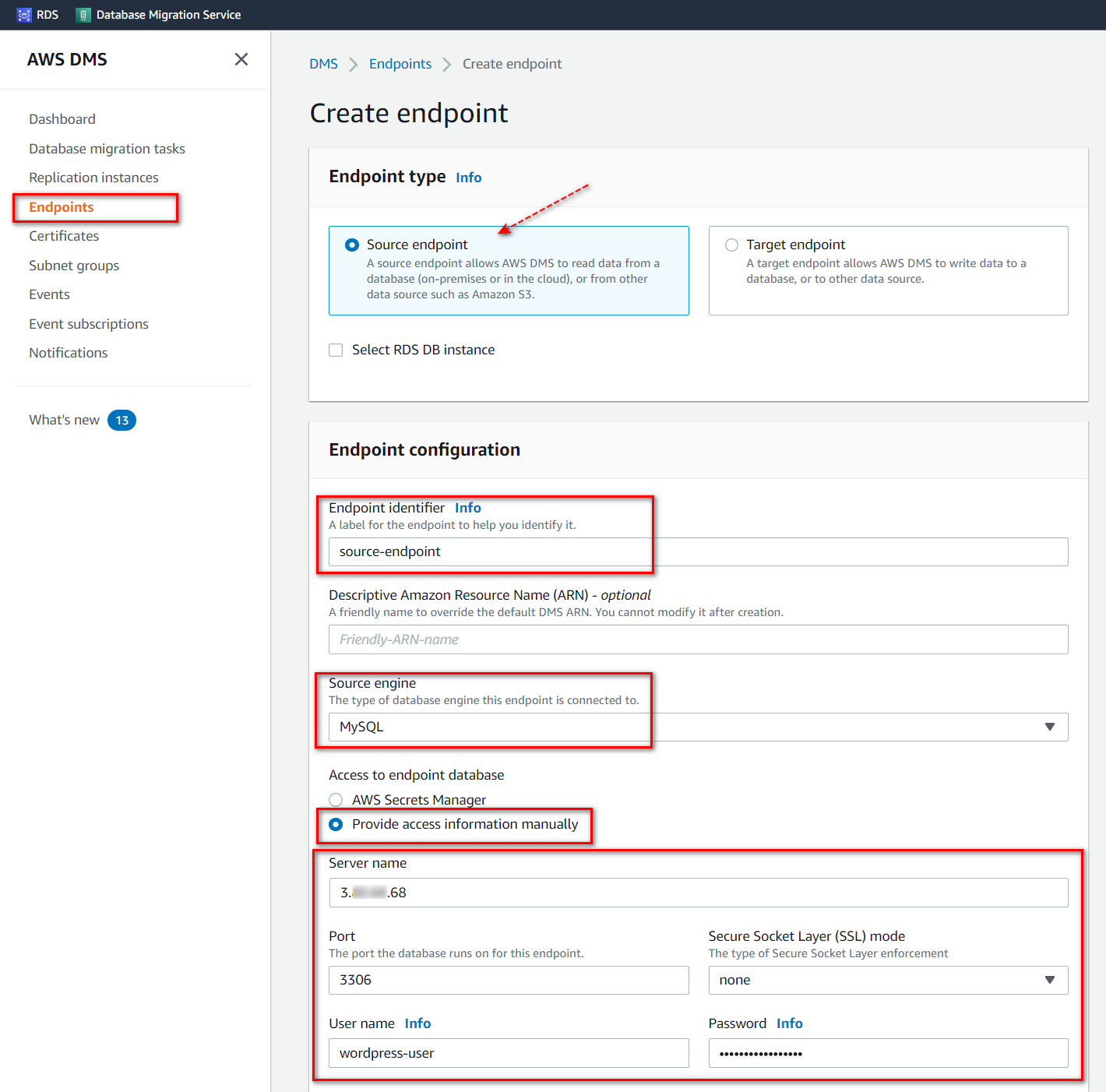Image resolution: width=1106 pixels, height=1092 pixels.
Task: Open the Events page
Action: [49, 294]
